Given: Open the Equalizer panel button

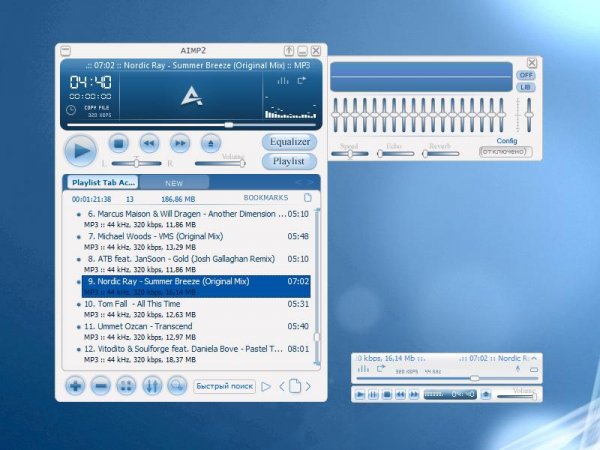Looking at the screenshot, I should coord(290,142).
